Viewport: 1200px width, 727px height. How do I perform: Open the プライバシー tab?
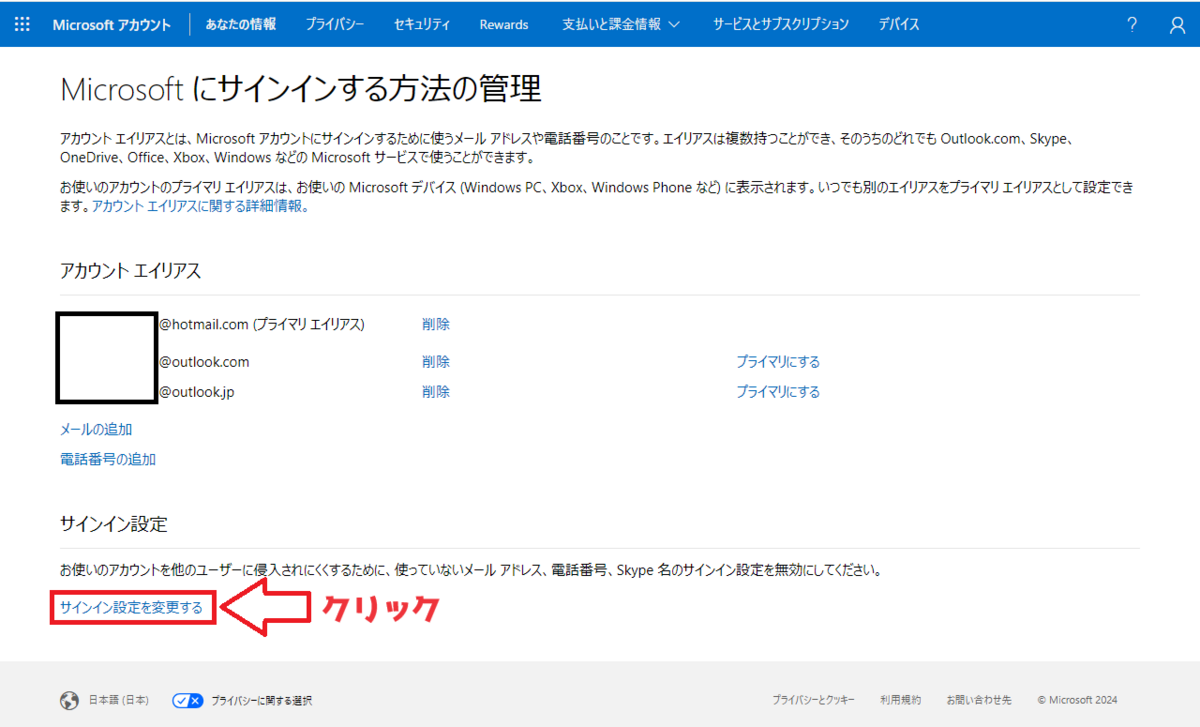(x=335, y=24)
